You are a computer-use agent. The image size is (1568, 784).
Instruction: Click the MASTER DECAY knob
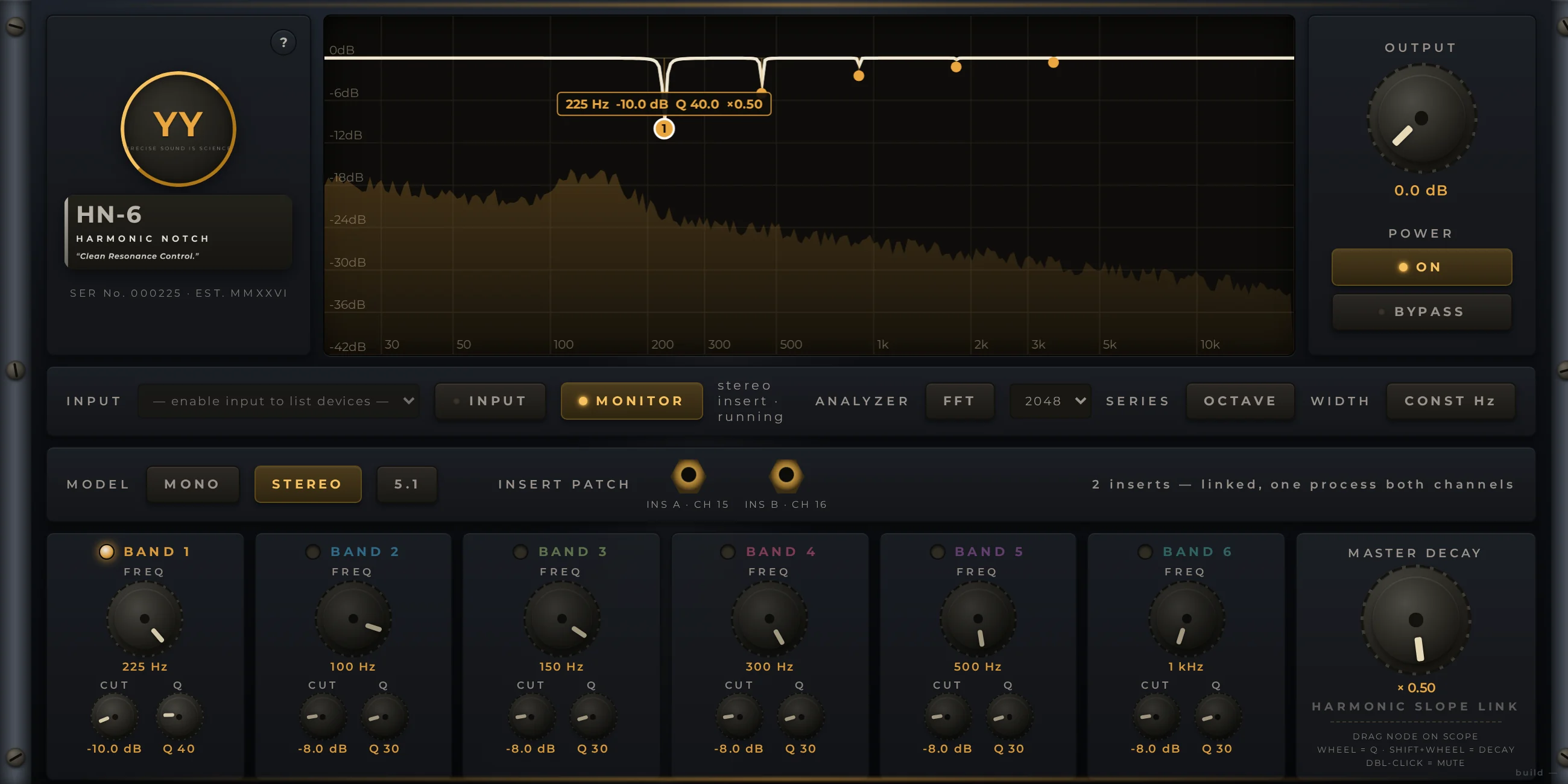click(1416, 619)
